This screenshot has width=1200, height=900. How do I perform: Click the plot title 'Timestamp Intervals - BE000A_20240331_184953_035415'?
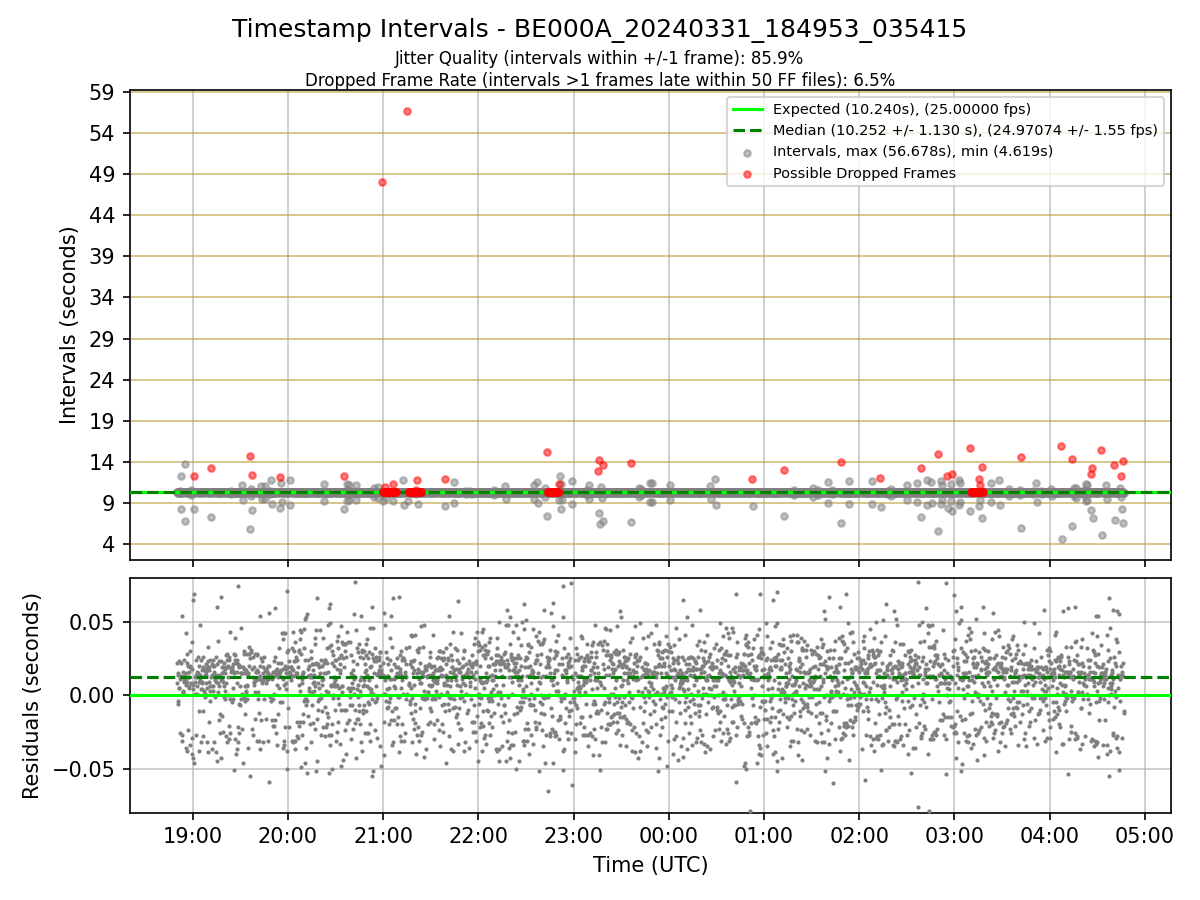tap(599, 29)
